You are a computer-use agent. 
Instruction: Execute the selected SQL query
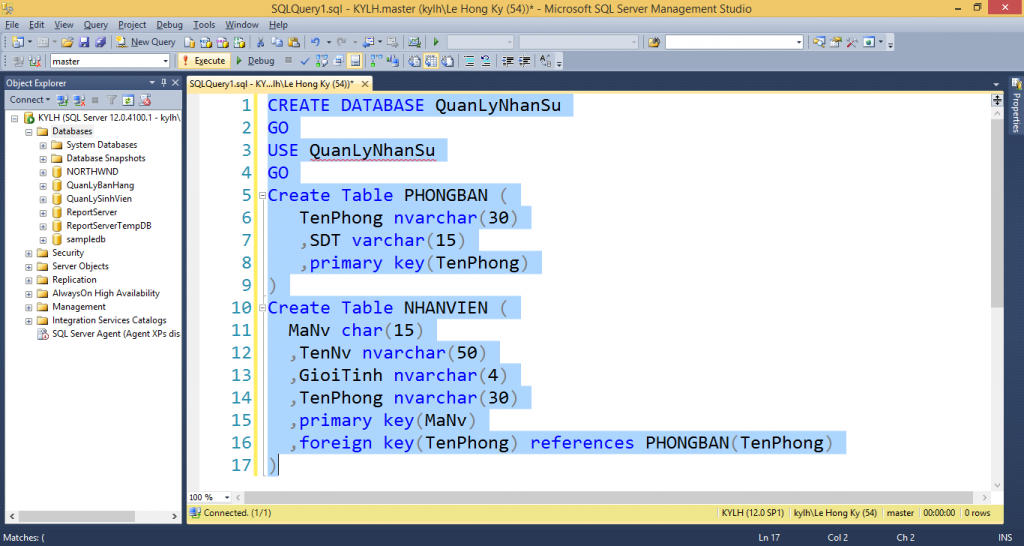(203, 61)
